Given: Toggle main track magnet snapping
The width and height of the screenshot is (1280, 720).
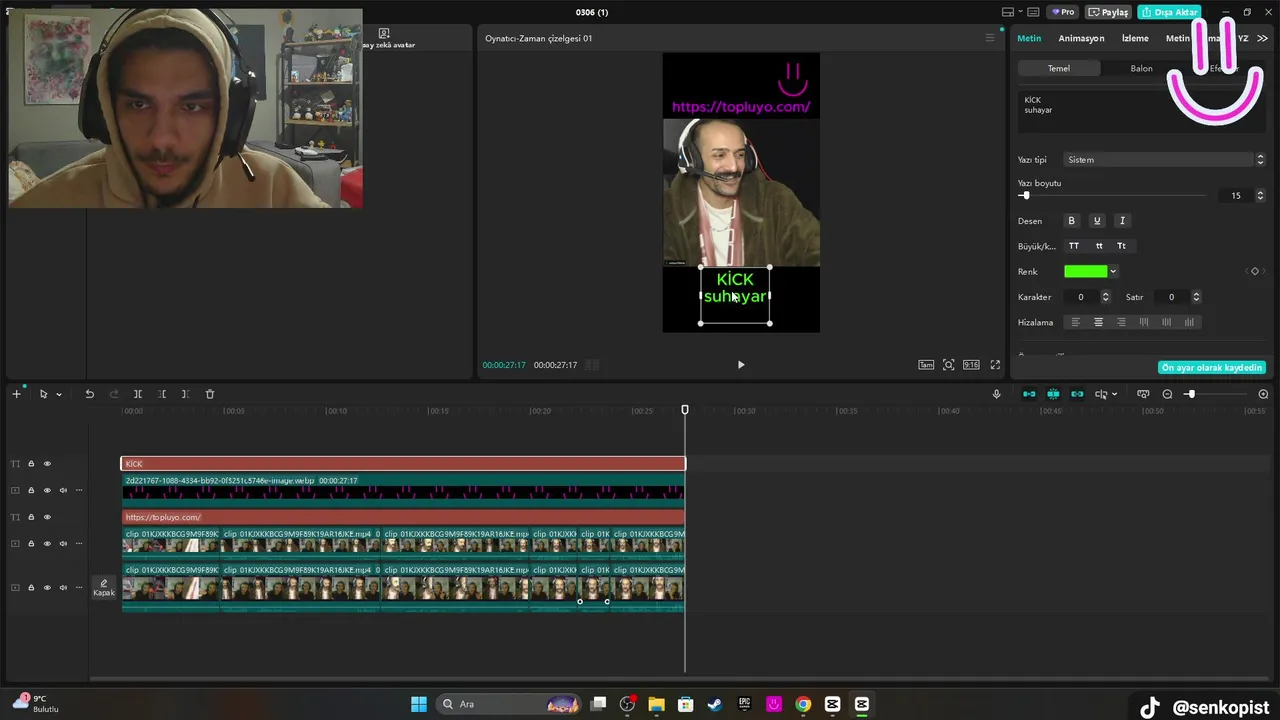Looking at the screenshot, I should pyautogui.click(x=1029, y=394).
